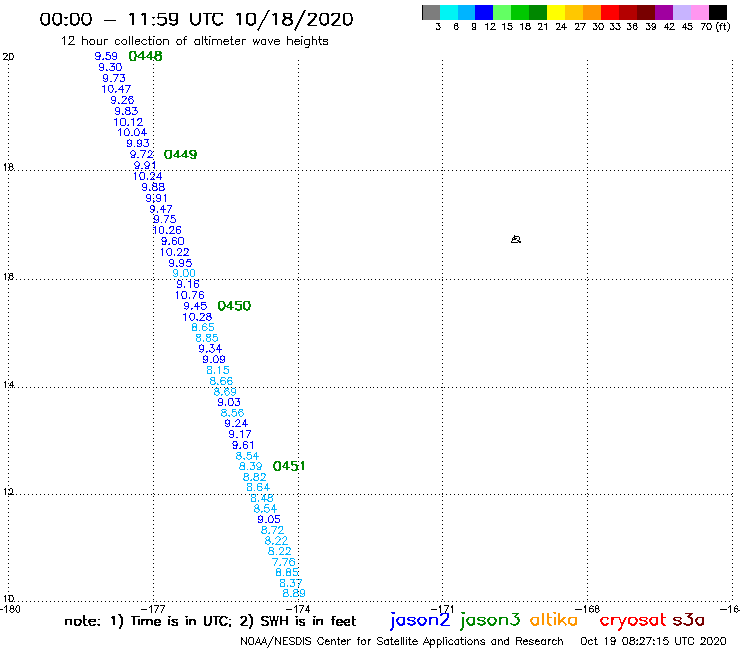Select the 10.22 wave height reading

[x=175, y=252]
